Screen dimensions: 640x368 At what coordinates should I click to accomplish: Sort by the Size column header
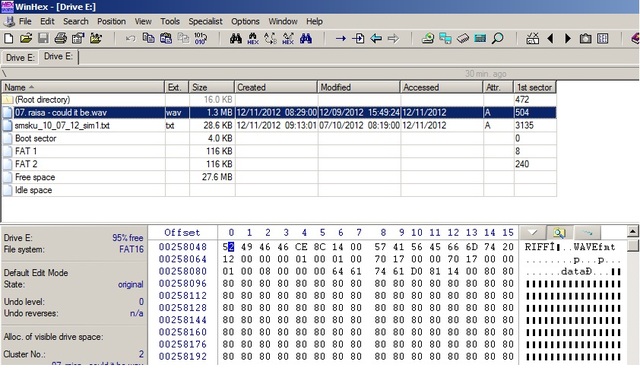click(x=211, y=87)
